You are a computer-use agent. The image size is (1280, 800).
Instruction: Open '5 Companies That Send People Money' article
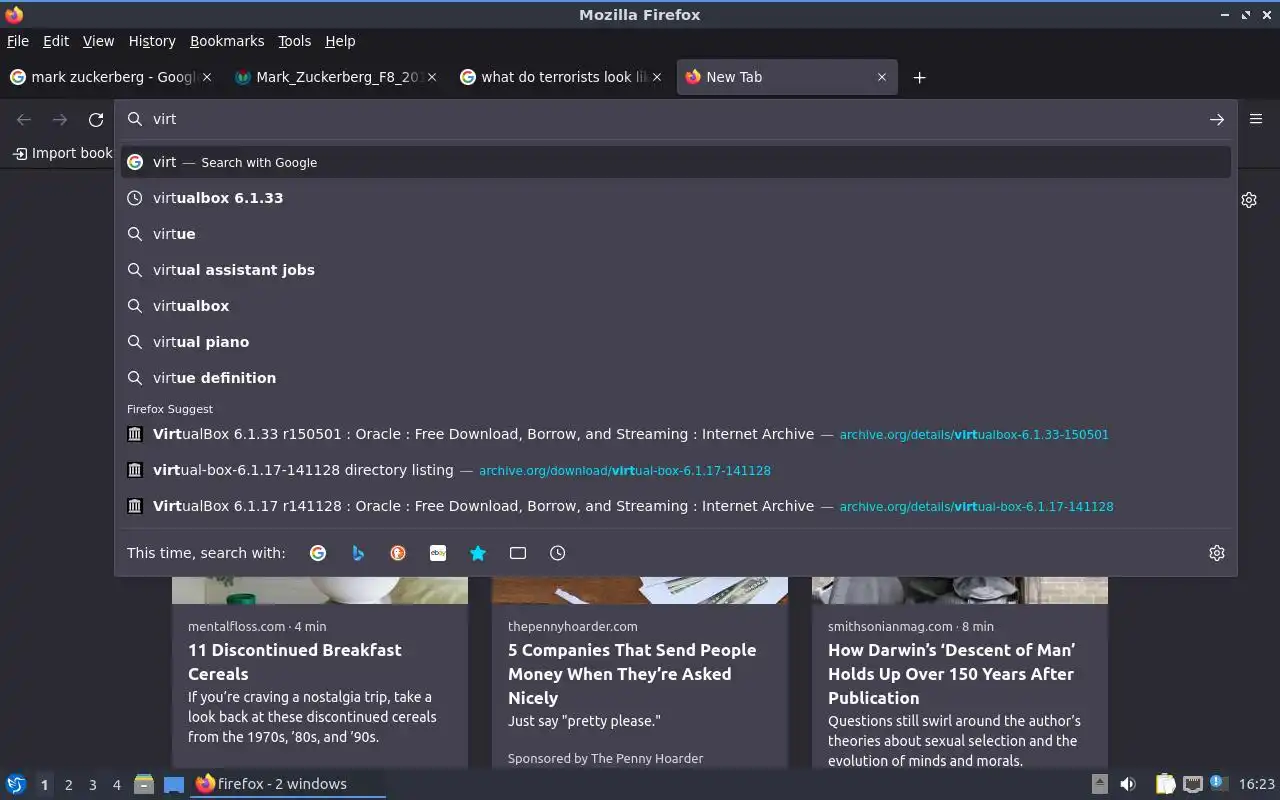pyautogui.click(x=640, y=671)
